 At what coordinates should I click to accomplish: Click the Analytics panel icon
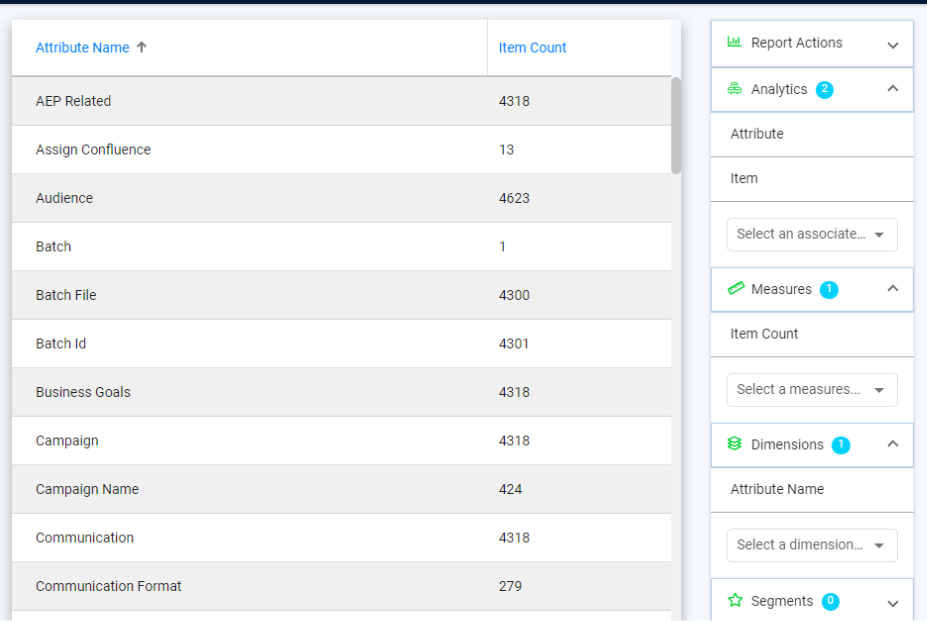pos(734,89)
